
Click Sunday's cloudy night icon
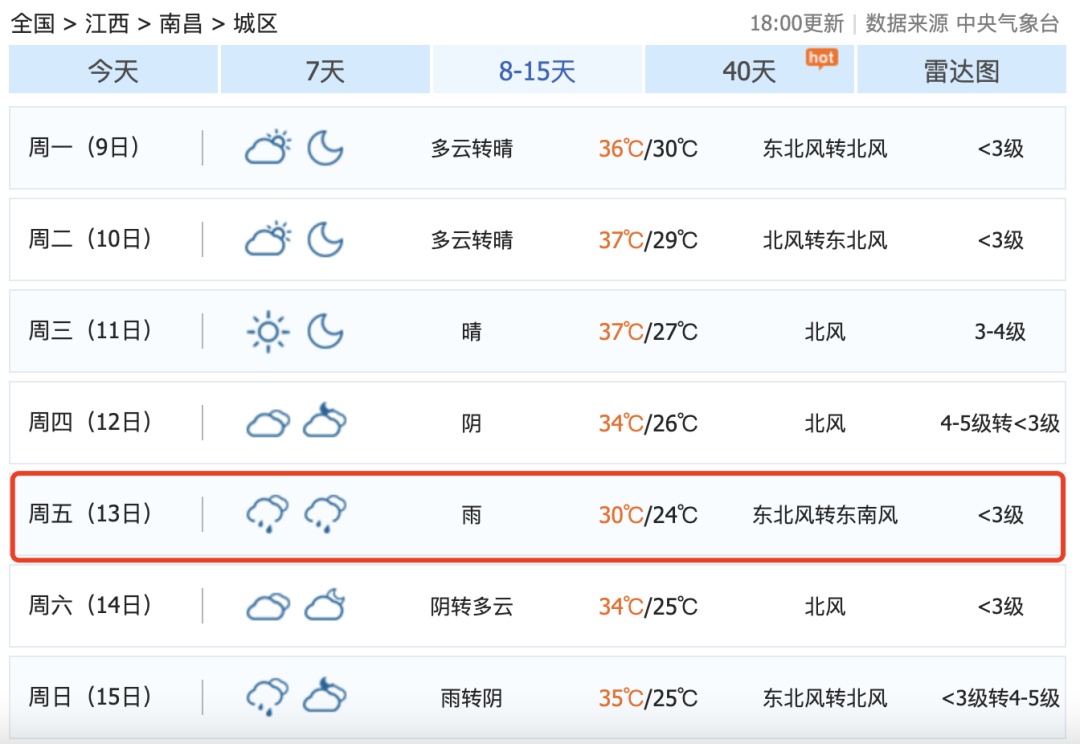click(323, 696)
